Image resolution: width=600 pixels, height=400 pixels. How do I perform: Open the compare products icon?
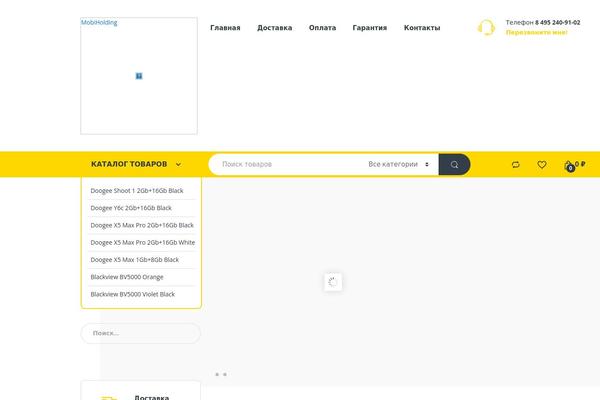[x=515, y=165]
